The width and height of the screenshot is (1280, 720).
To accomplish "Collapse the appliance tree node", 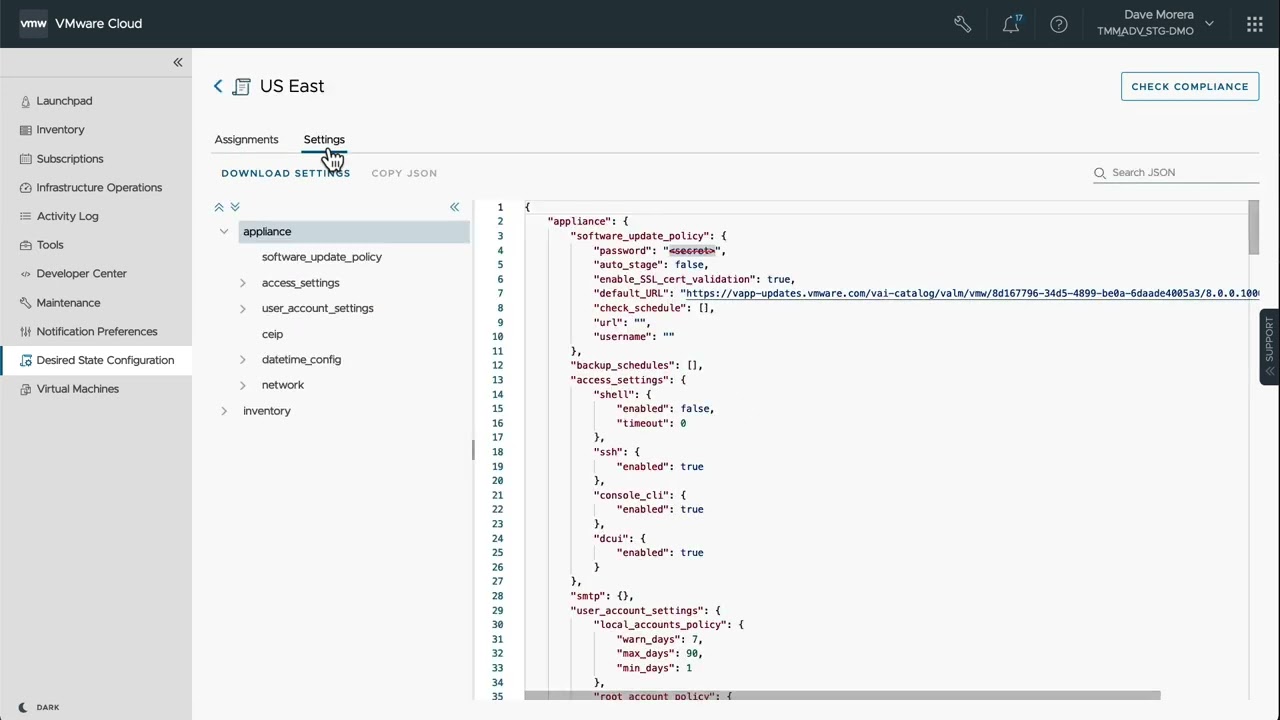I will pyautogui.click(x=224, y=232).
